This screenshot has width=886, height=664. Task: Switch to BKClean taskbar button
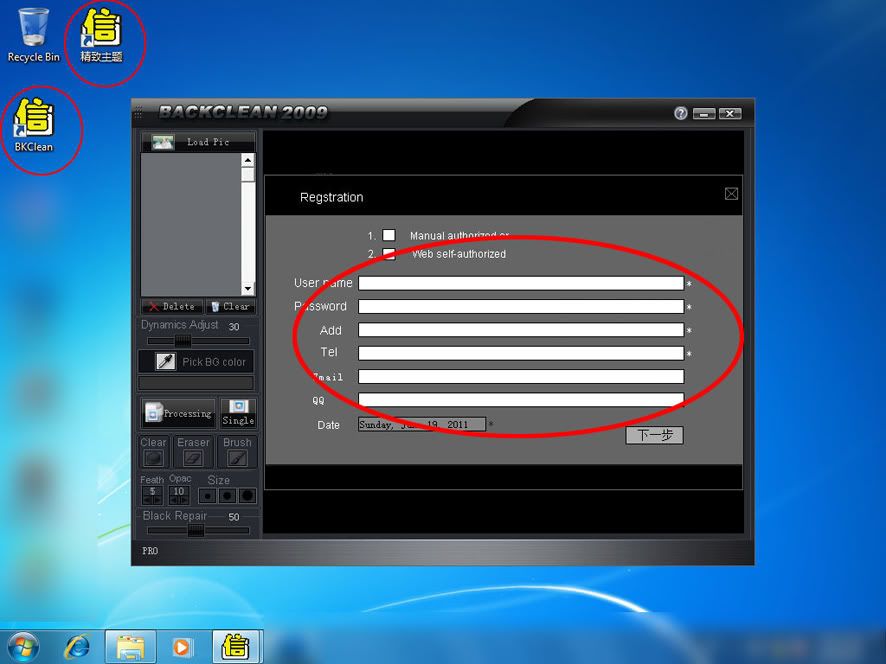tap(237, 647)
